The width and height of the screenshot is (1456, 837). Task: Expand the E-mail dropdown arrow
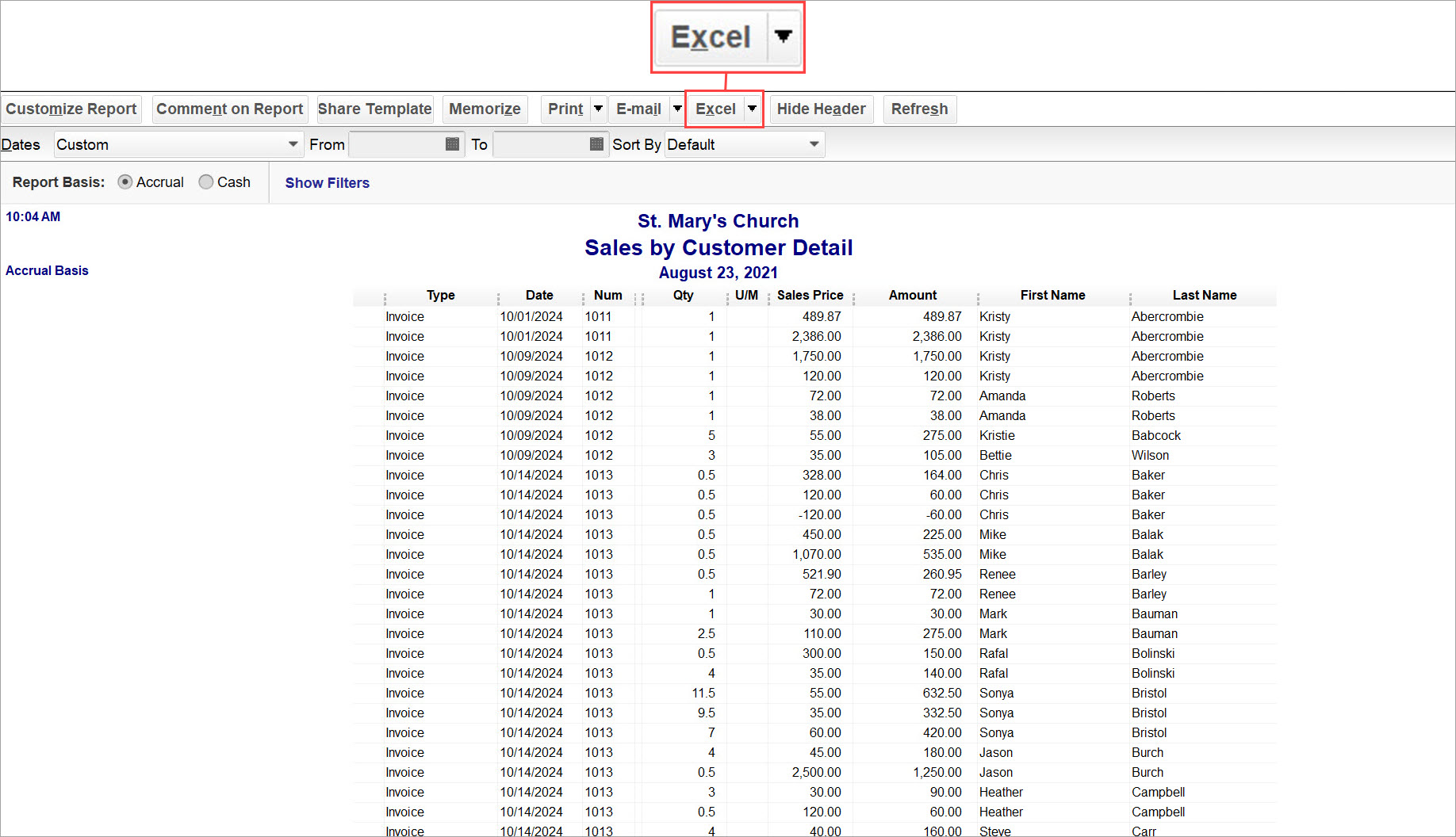click(x=677, y=109)
